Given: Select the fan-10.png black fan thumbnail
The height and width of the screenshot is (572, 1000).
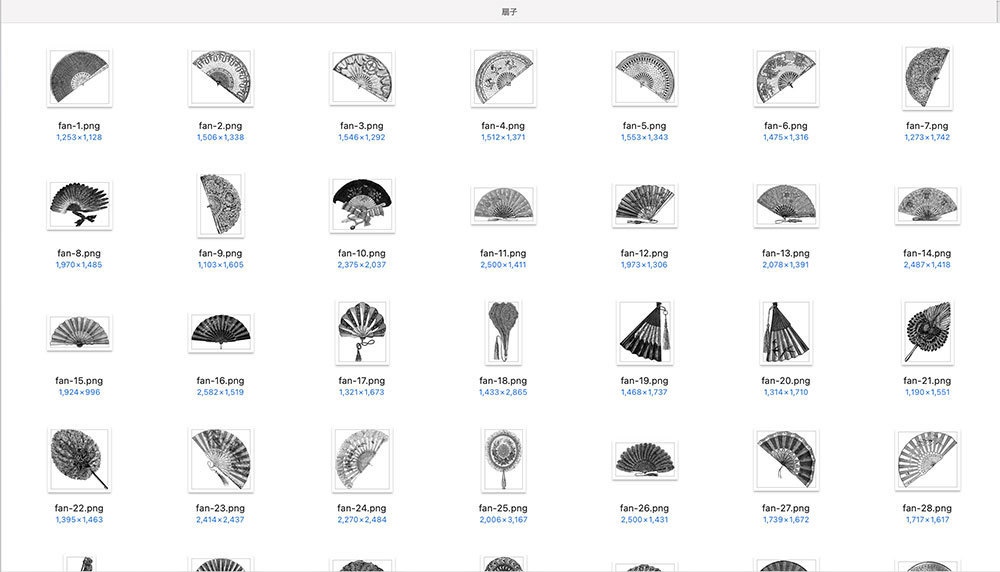Looking at the screenshot, I should point(362,205).
